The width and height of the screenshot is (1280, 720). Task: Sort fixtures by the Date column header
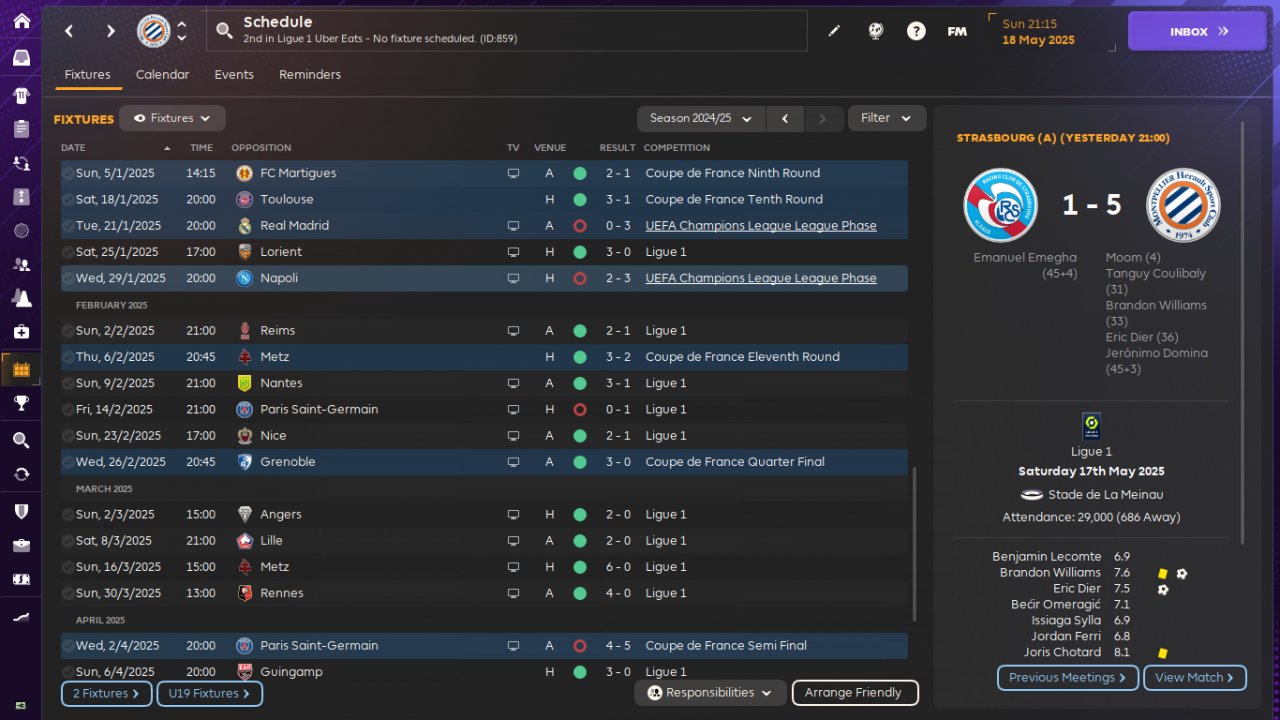pos(73,148)
